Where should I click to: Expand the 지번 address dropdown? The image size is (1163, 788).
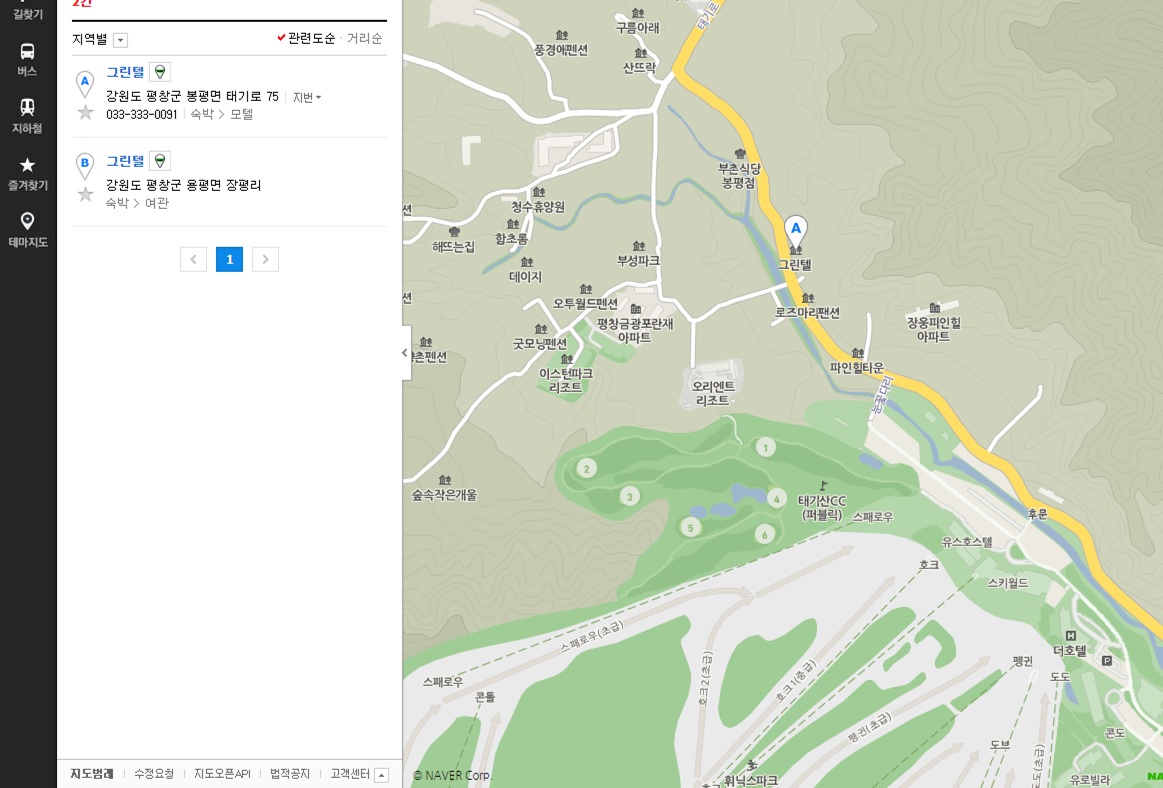tap(307, 97)
